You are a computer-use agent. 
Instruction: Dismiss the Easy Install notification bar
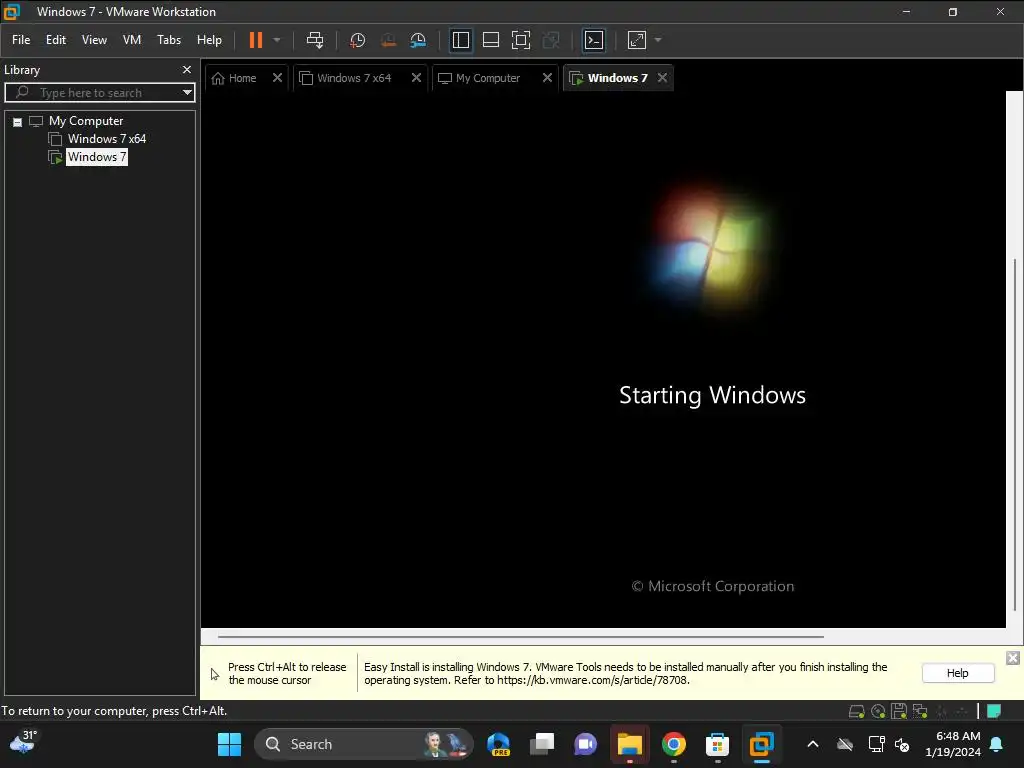click(1012, 658)
